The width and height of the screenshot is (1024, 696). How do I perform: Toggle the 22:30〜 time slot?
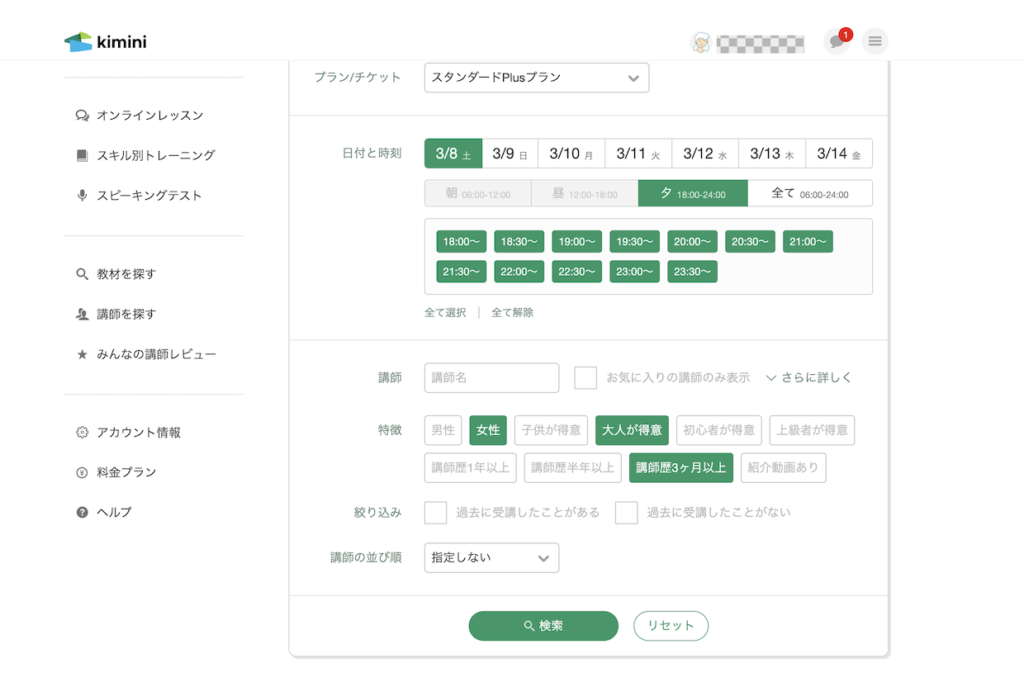click(577, 272)
